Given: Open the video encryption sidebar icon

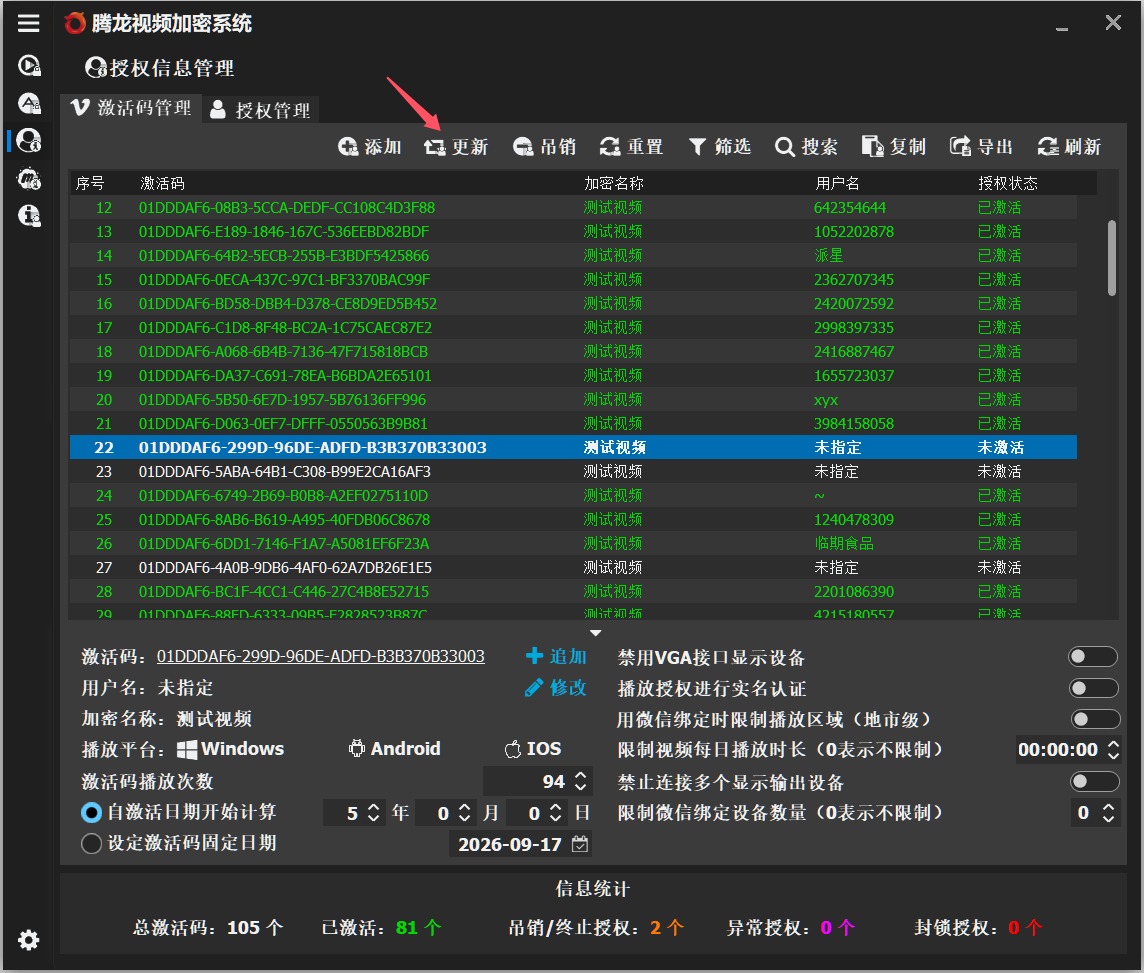Looking at the screenshot, I should [x=28, y=66].
